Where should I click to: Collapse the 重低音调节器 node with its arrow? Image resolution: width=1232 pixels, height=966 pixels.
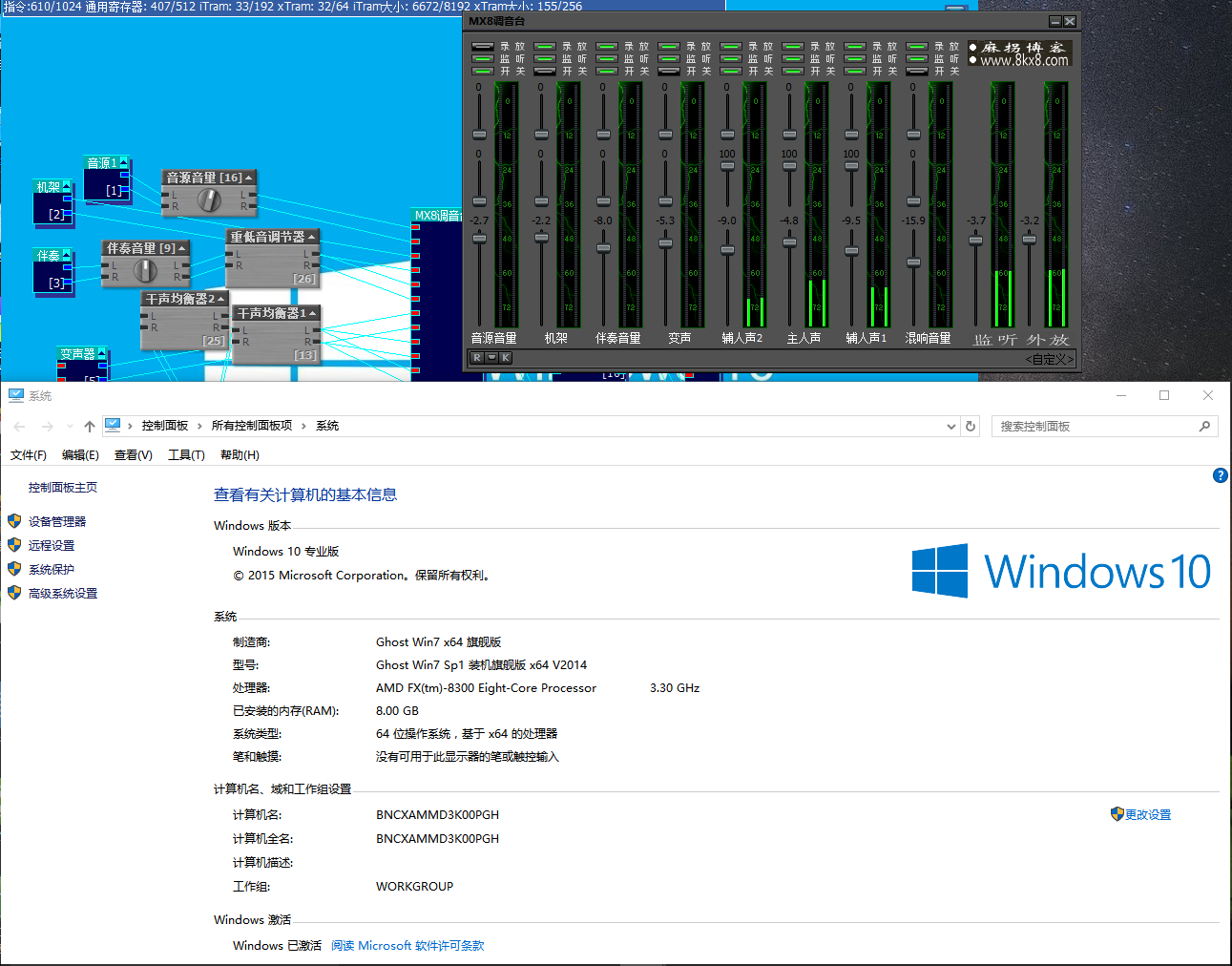311,236
